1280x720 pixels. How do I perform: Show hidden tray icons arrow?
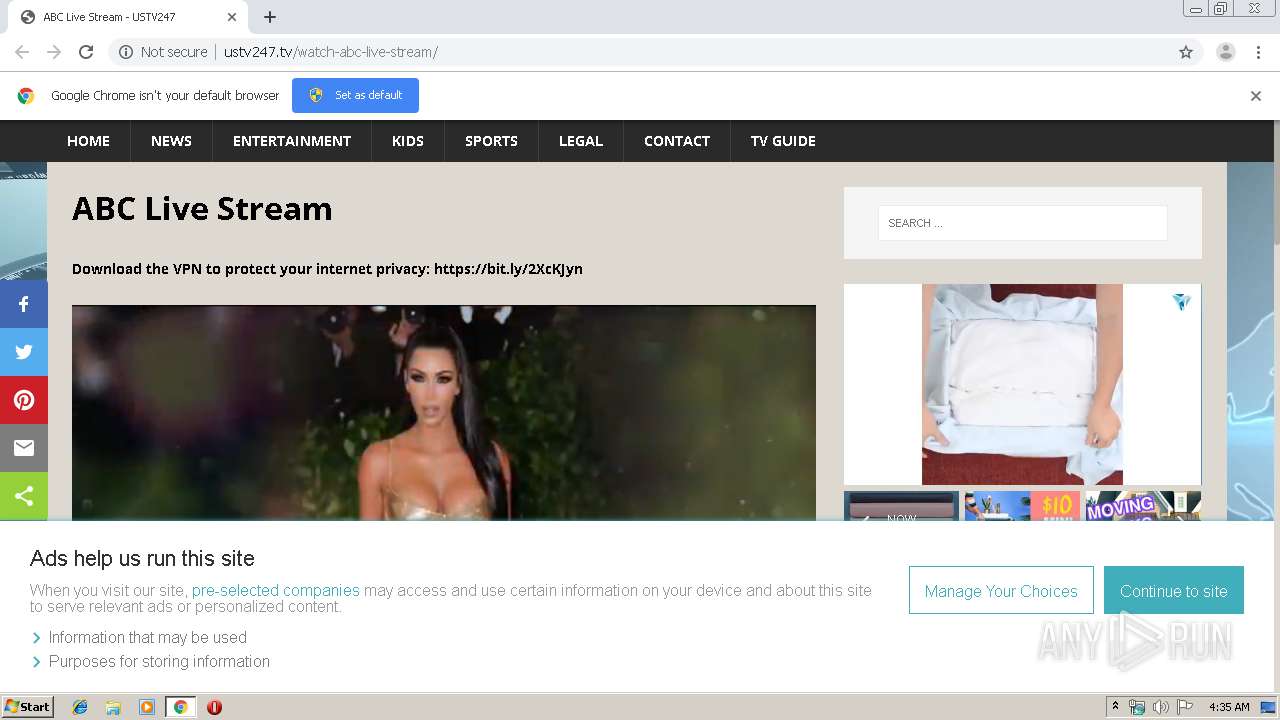(1115, 707)
